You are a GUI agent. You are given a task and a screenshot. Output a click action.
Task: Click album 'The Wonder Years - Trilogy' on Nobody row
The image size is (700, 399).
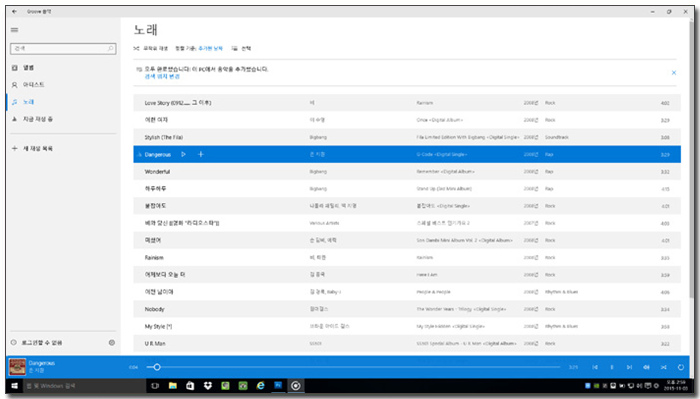click(x=461, y=309)
